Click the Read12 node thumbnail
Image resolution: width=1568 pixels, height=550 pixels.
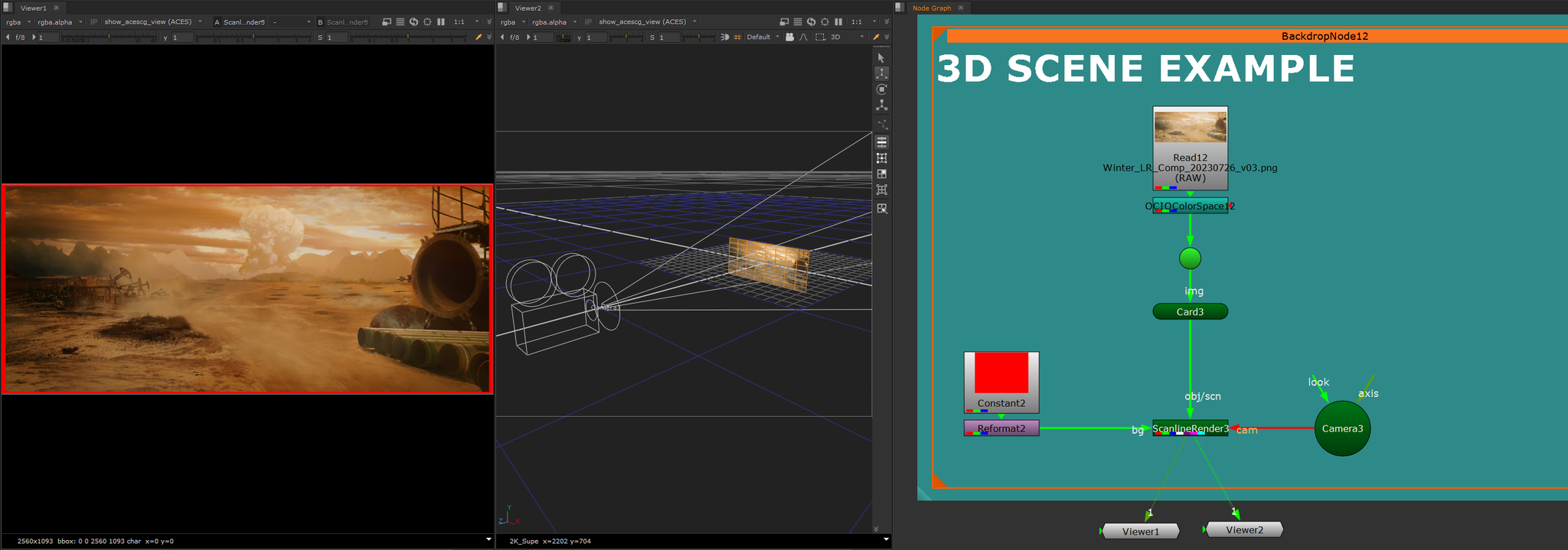pyautogui.click(x=1190, y=127)
